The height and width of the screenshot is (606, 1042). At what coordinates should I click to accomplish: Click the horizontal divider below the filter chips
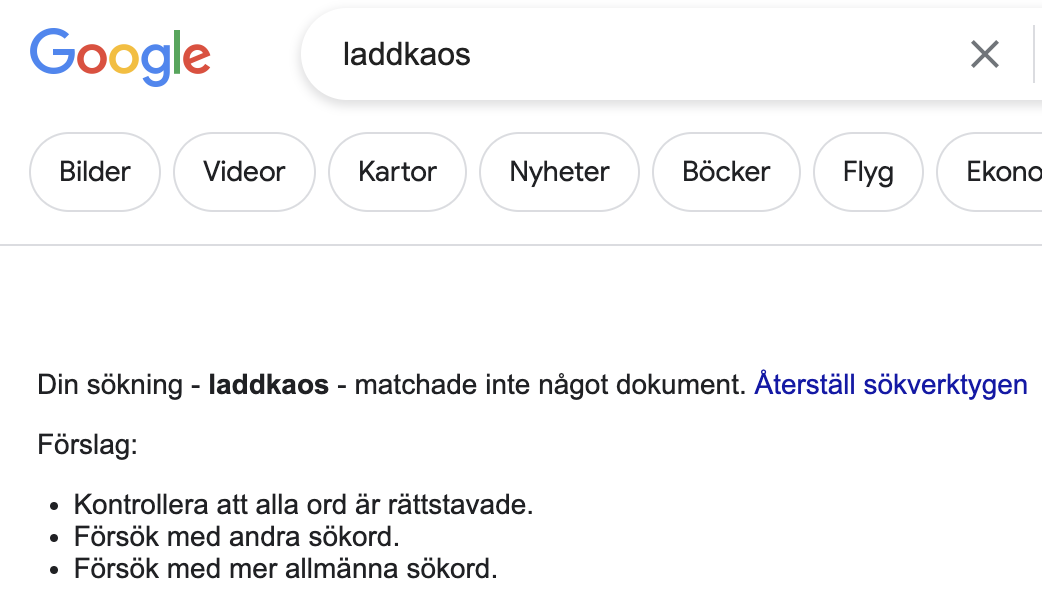coord(521,245)
